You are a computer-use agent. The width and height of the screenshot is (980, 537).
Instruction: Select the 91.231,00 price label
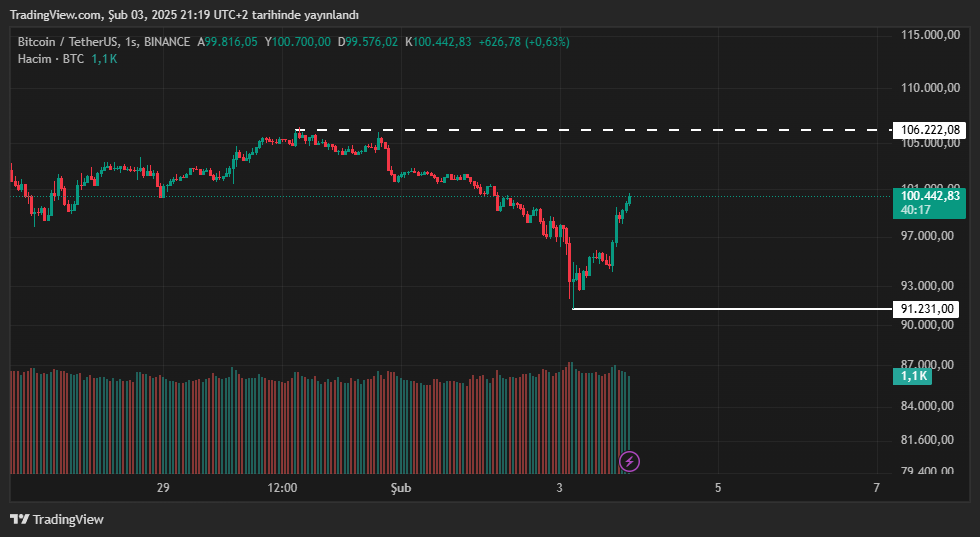[x=926, y=309]
